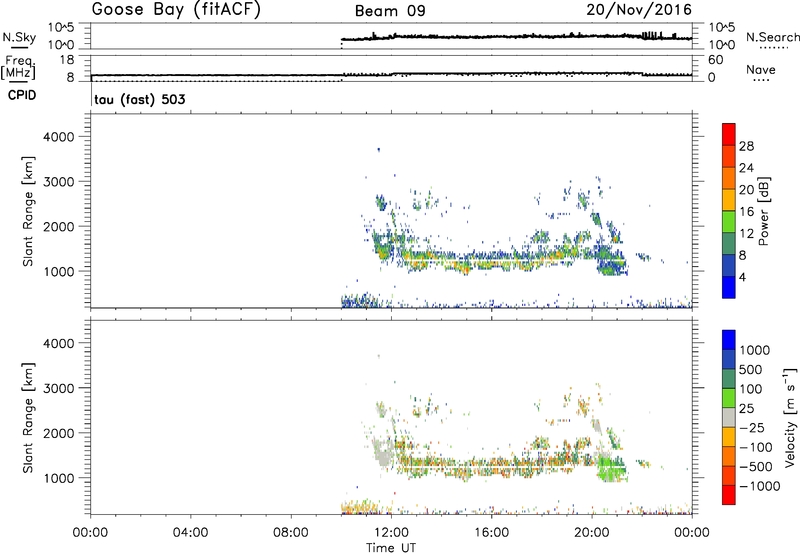Click the 'Beam 09' label

[390, 11]
